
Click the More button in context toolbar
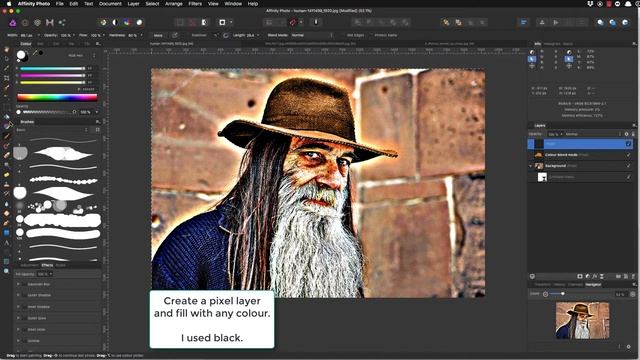click(x=158, y=35)
